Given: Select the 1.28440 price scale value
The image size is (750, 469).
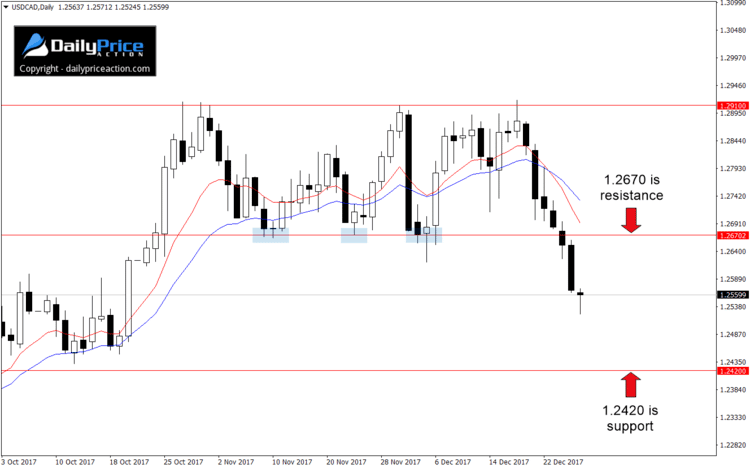Looking at the screenshot, I should [x=733, y=141].
